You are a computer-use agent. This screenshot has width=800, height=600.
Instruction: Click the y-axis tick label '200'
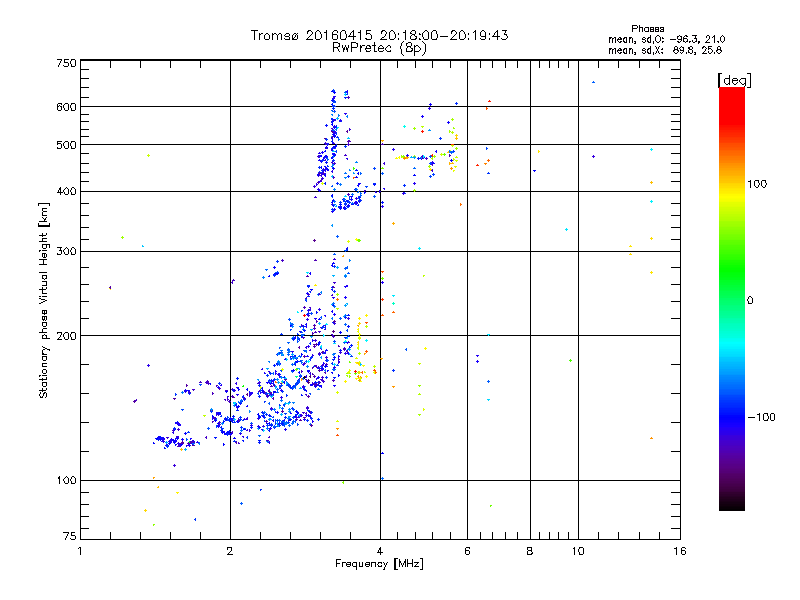coord(67,336)
